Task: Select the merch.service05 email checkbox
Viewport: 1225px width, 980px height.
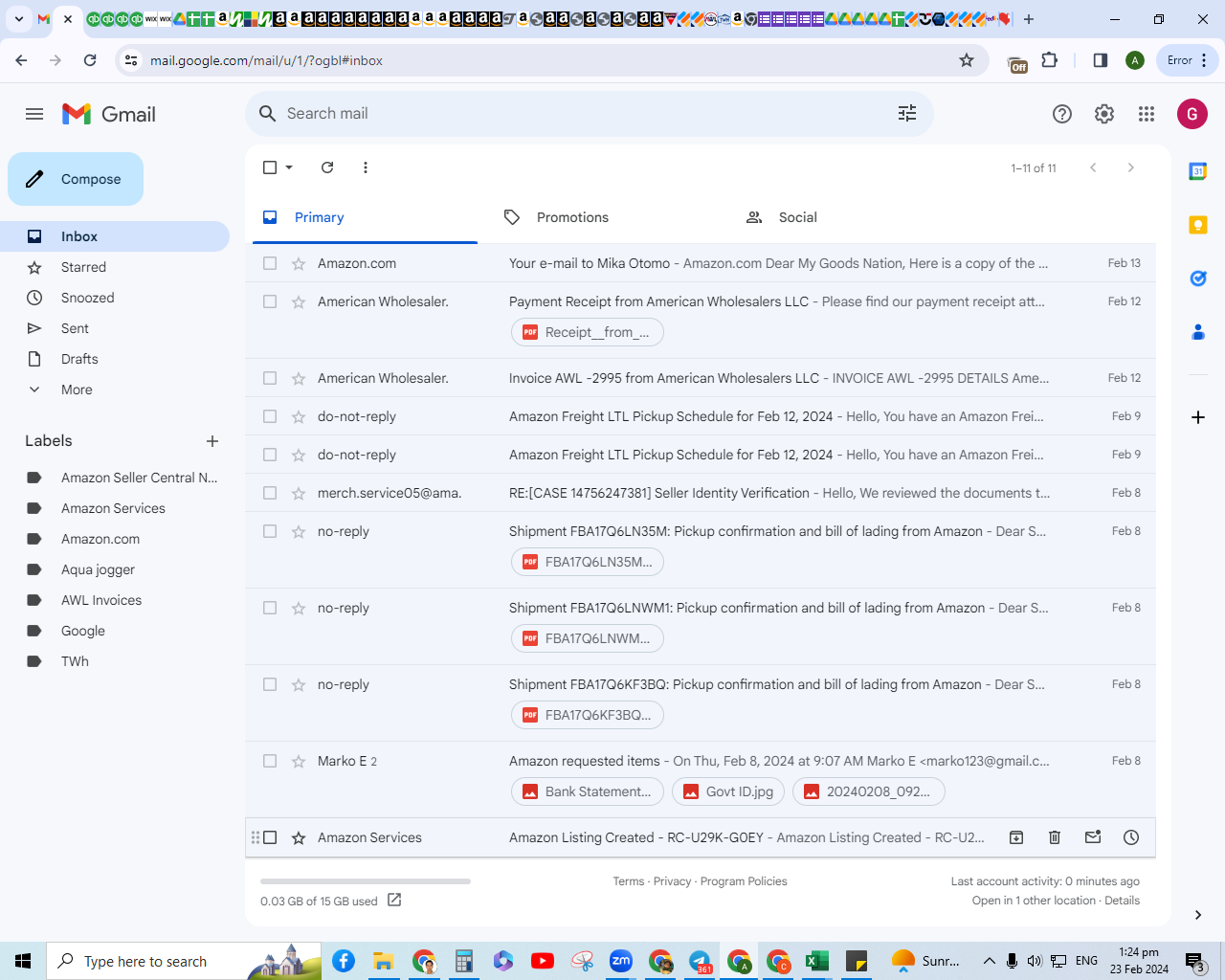Action: tap(270, 493)
